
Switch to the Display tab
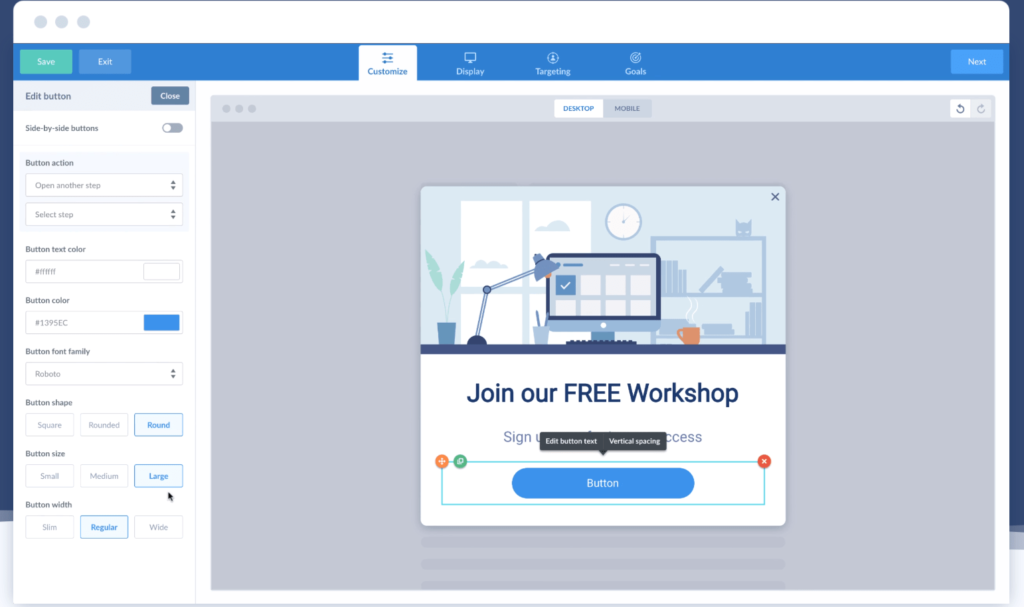point(470,63)
